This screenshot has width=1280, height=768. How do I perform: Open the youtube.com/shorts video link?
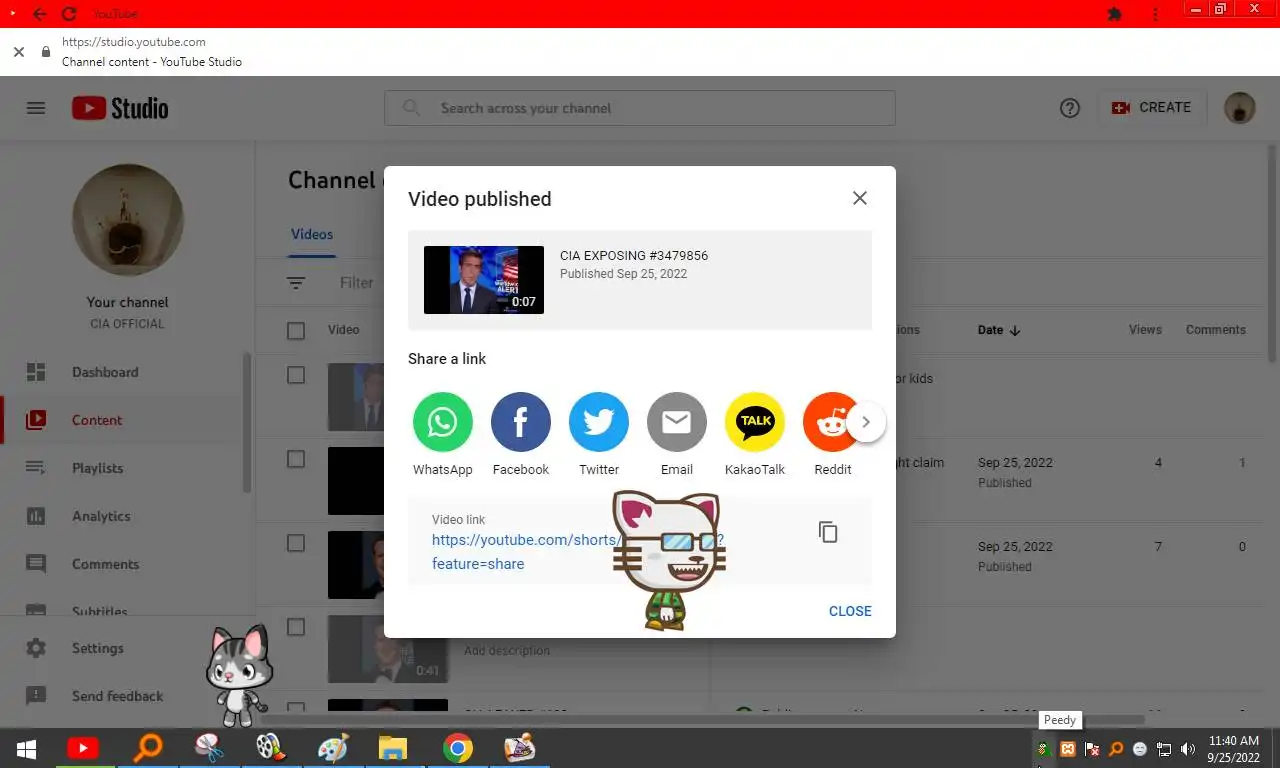(x=578, y=551)
